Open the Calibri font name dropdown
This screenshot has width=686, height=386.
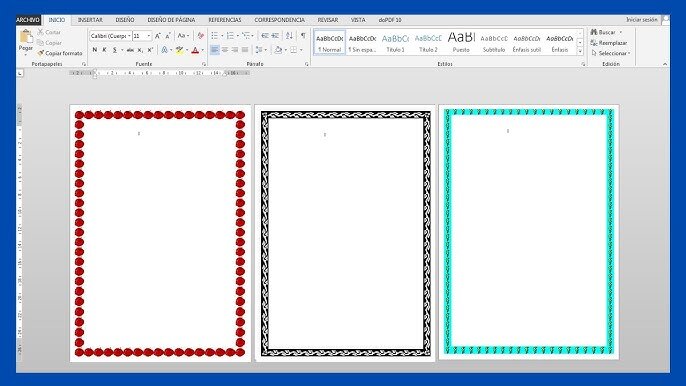coord(129,36)
